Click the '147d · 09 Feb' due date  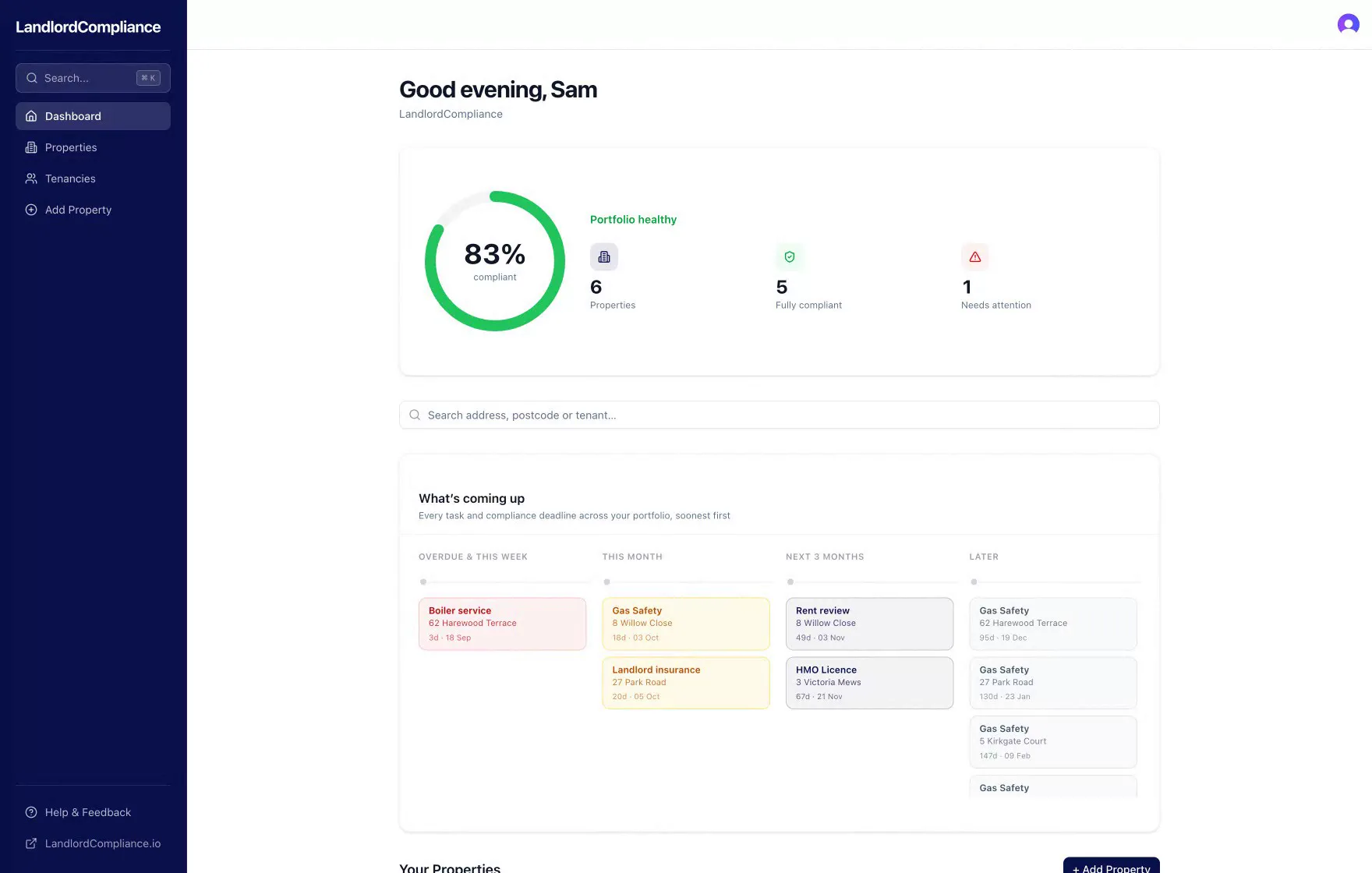(x=1005, y=756)
